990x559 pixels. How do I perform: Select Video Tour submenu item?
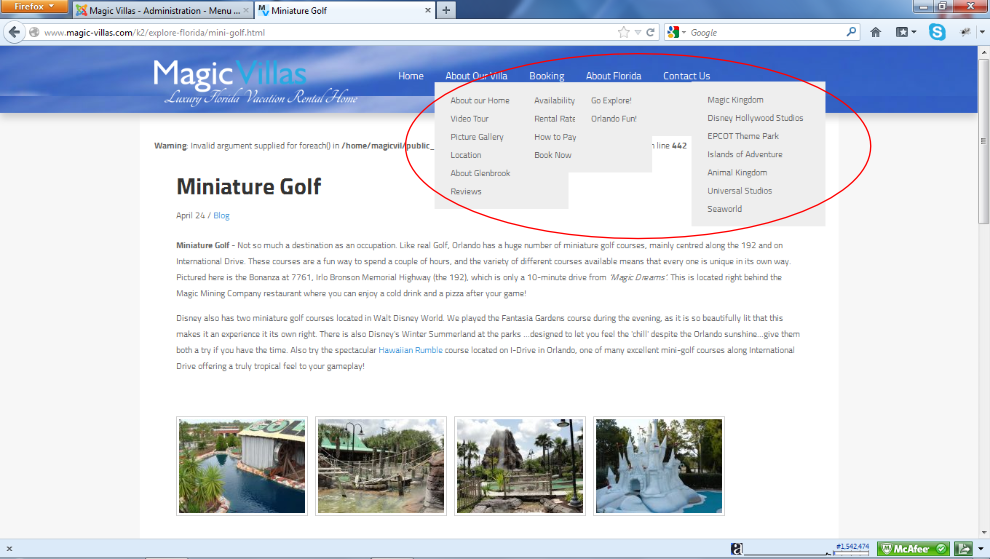469,119
